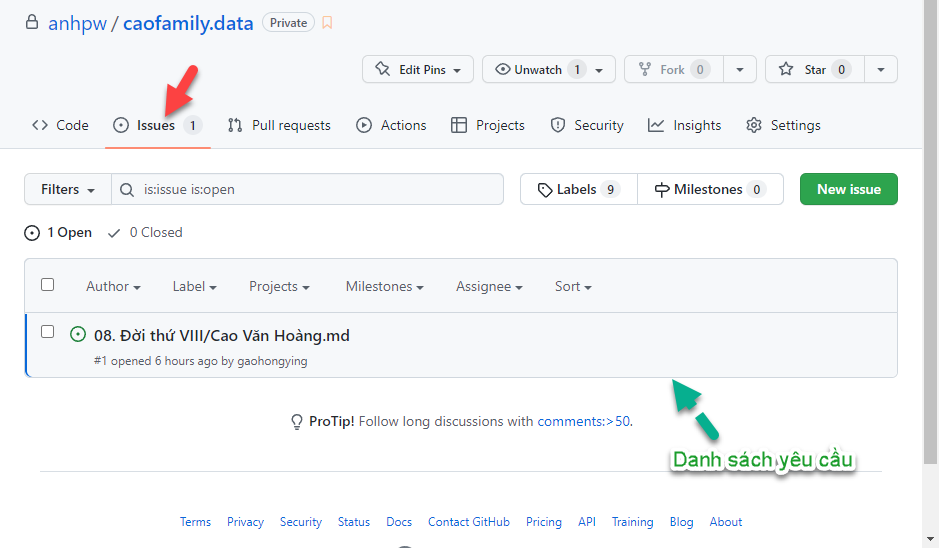The image size is (939, 548).
Task: Click the search magnifier icon in filter box
Action: coord(127,189)
